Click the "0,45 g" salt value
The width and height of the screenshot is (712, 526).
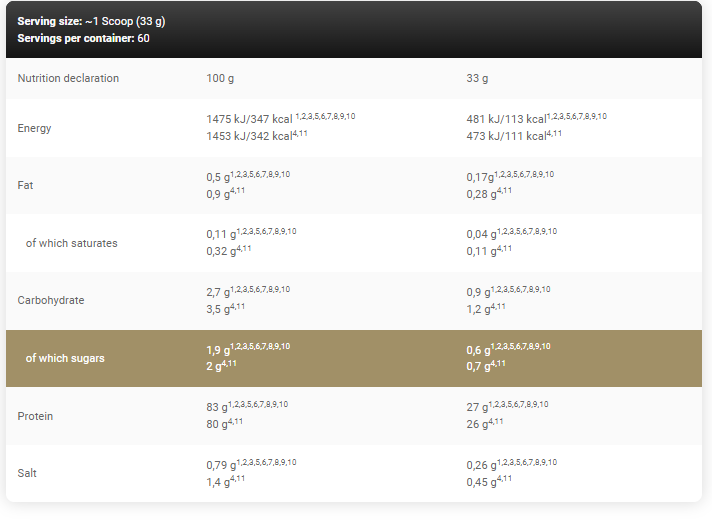click(483, 482)
